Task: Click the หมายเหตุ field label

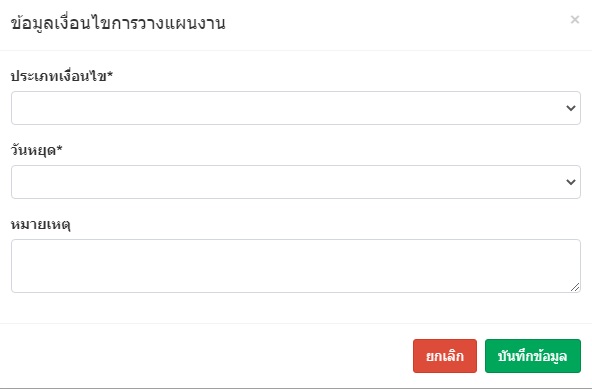Action: click(x=40, y=224)
